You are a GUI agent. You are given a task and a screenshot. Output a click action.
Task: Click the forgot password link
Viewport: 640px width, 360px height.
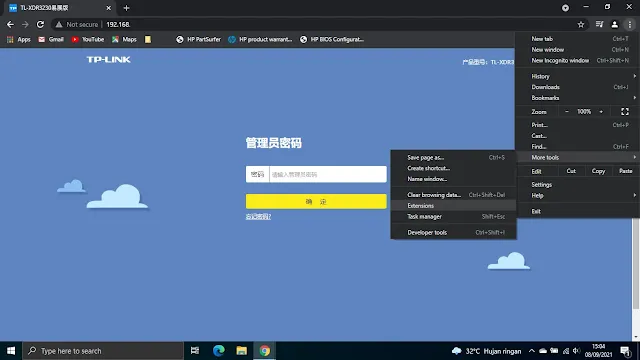click(x=258, y=216)
